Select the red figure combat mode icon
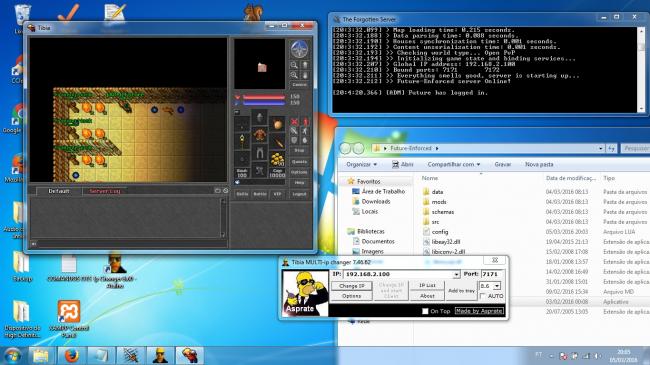This screenshot has width=650, height=365. click(305, 122)
